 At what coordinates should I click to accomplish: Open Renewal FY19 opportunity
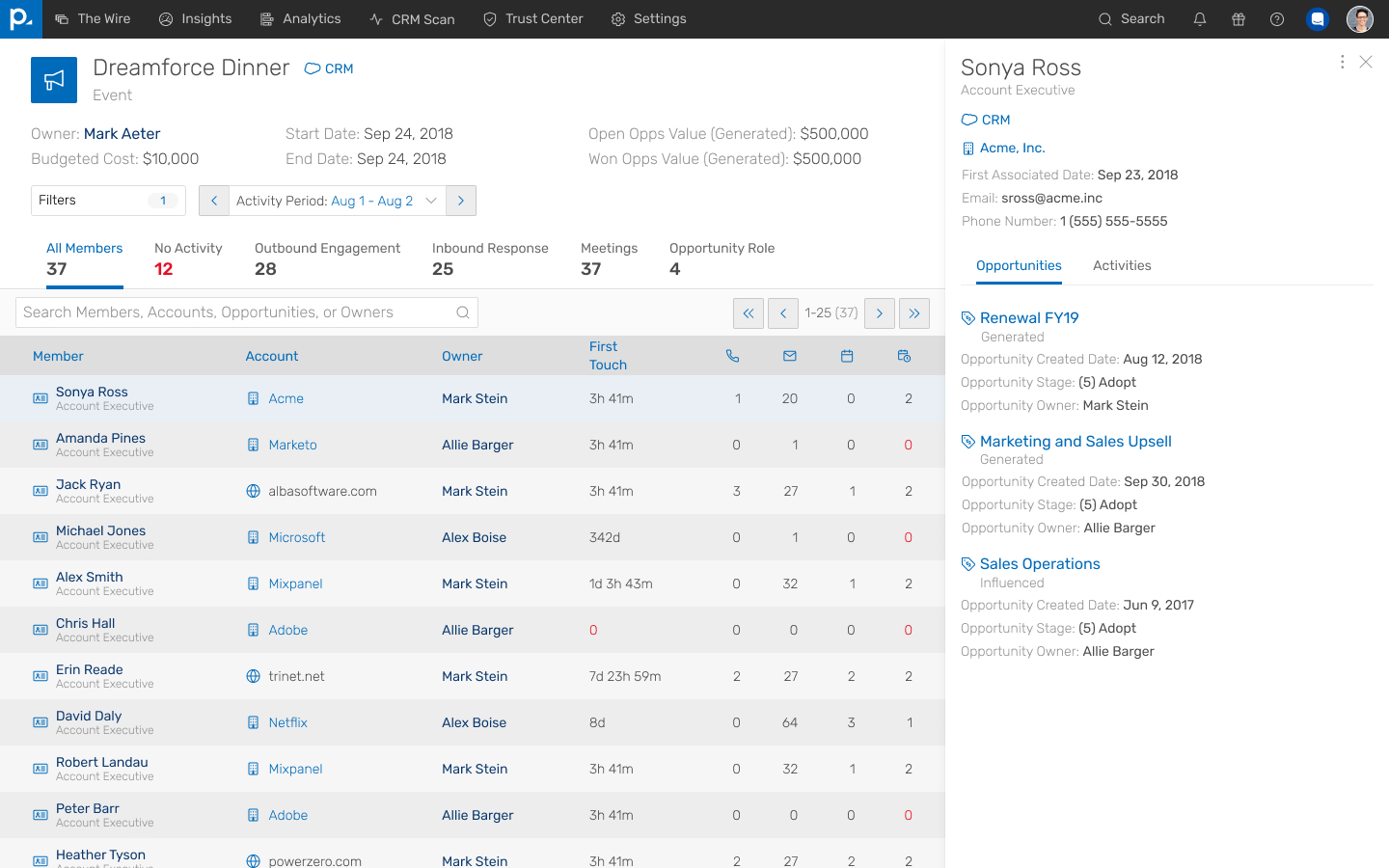coord(1029,318)
